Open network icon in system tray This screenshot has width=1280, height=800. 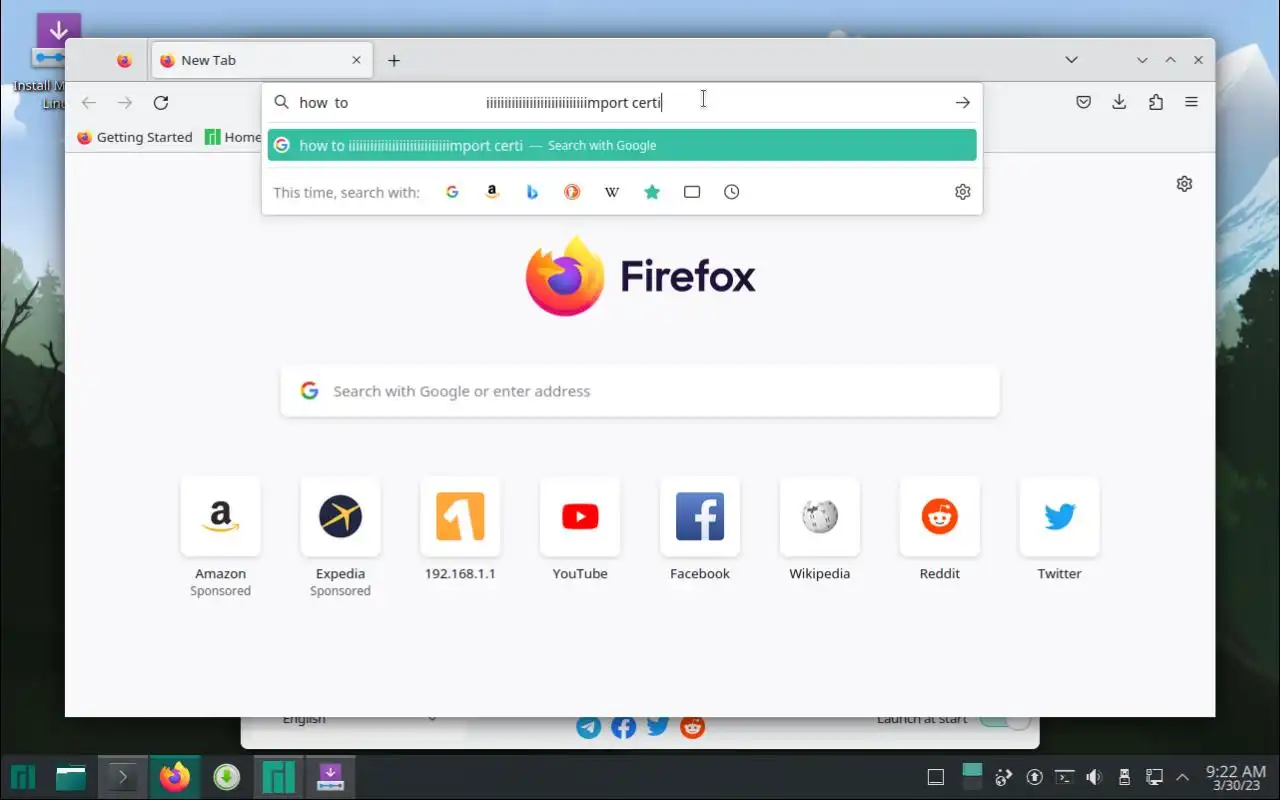[x=1153, y=777]
